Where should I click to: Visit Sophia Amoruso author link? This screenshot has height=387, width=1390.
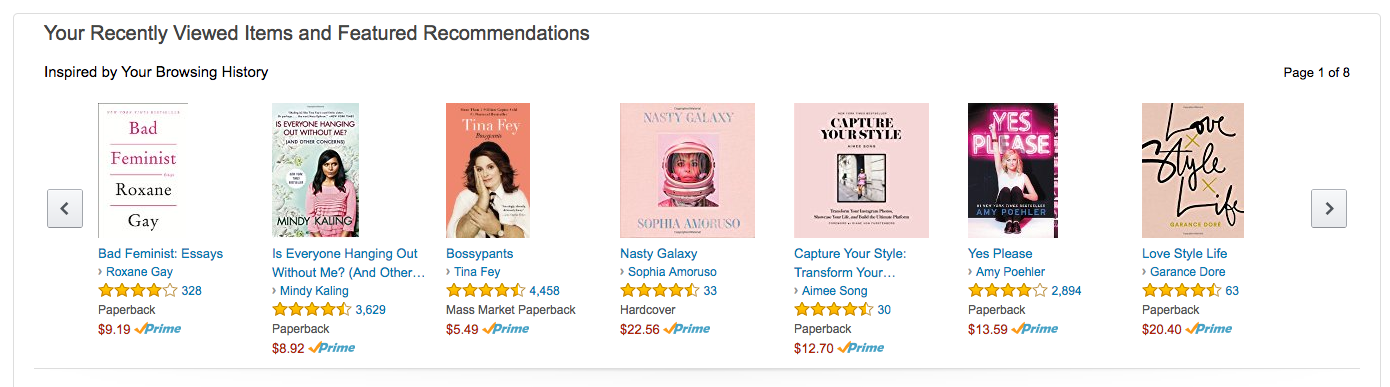tap(672, 272)
